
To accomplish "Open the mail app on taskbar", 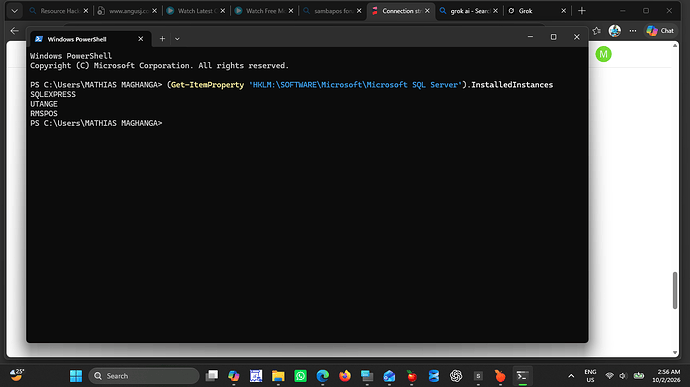I will 389,376.
